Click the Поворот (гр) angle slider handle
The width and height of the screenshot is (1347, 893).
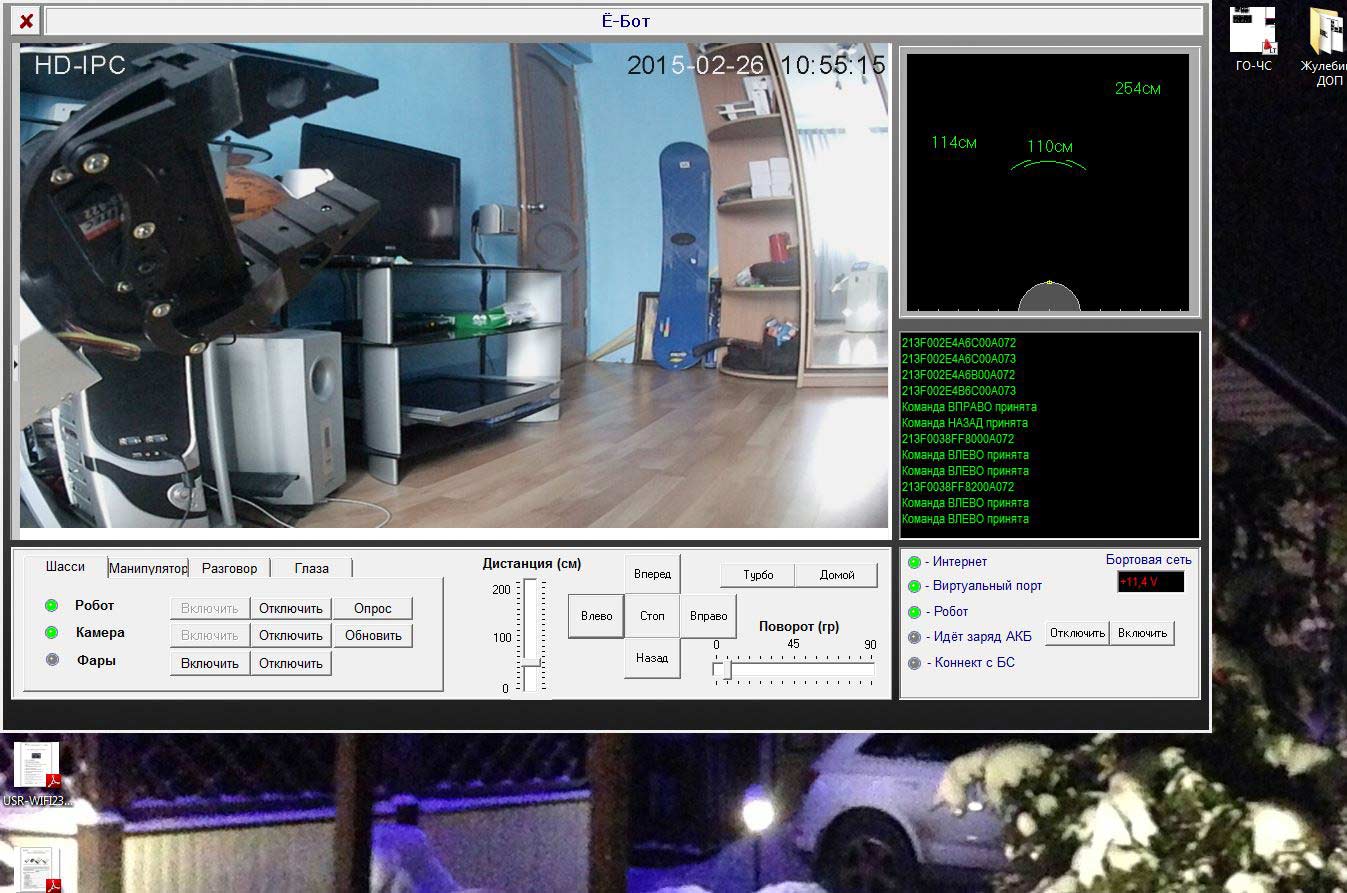pos(726,669)
